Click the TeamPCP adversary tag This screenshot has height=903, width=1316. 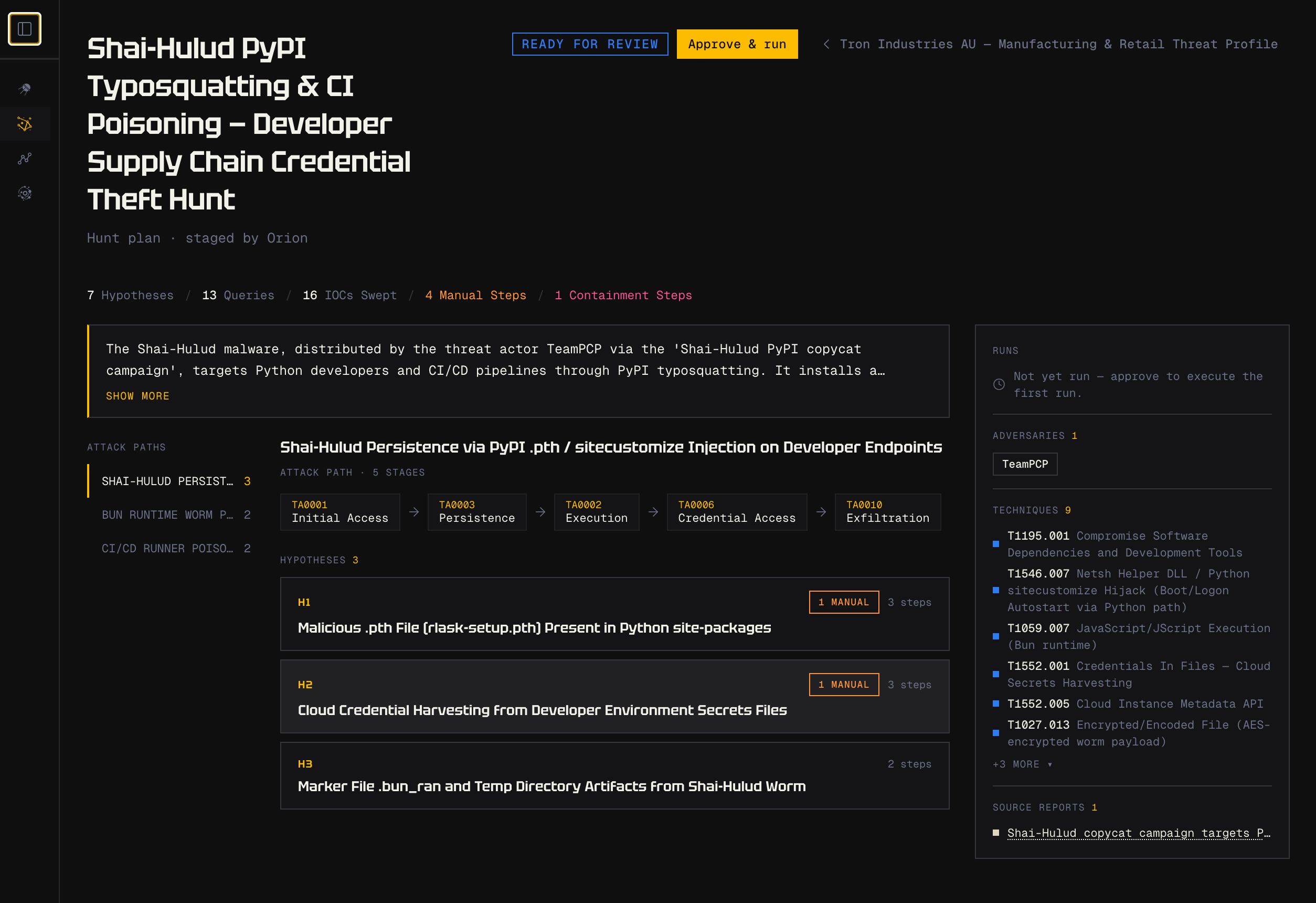(x=1025, y=464)
